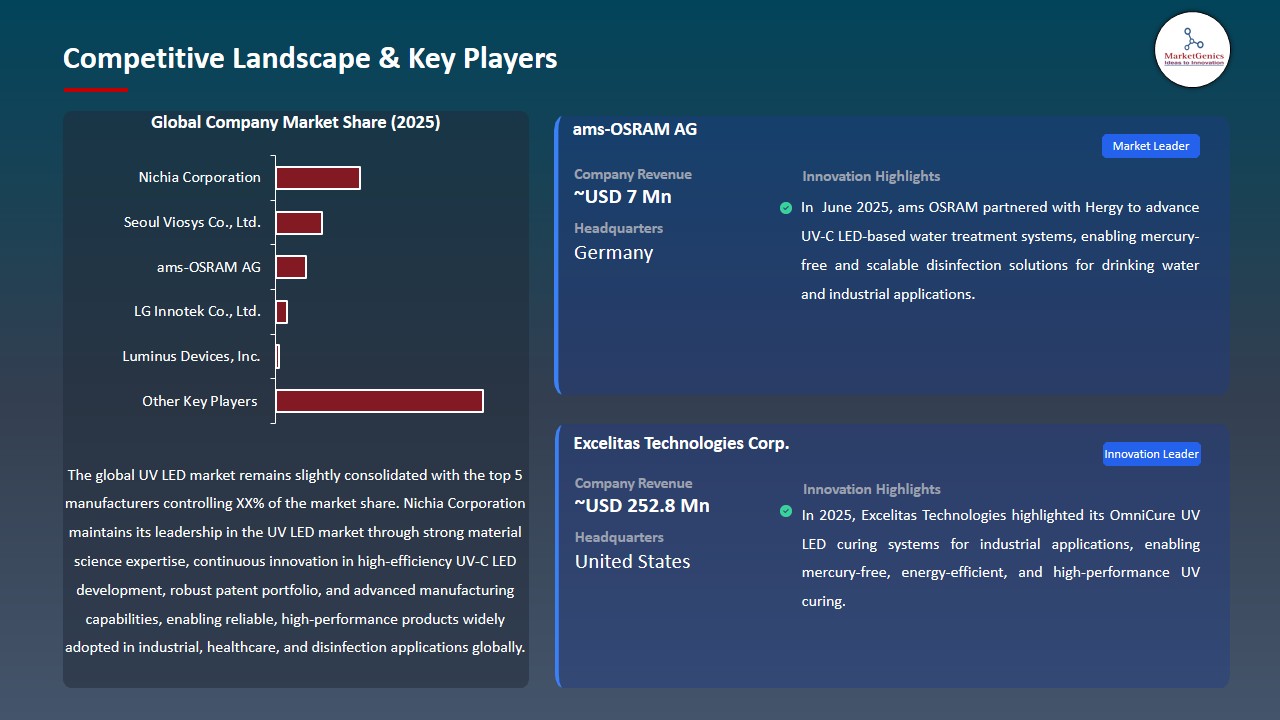Click the ams-OSRAM AG card heading

(x=635, y=129)
